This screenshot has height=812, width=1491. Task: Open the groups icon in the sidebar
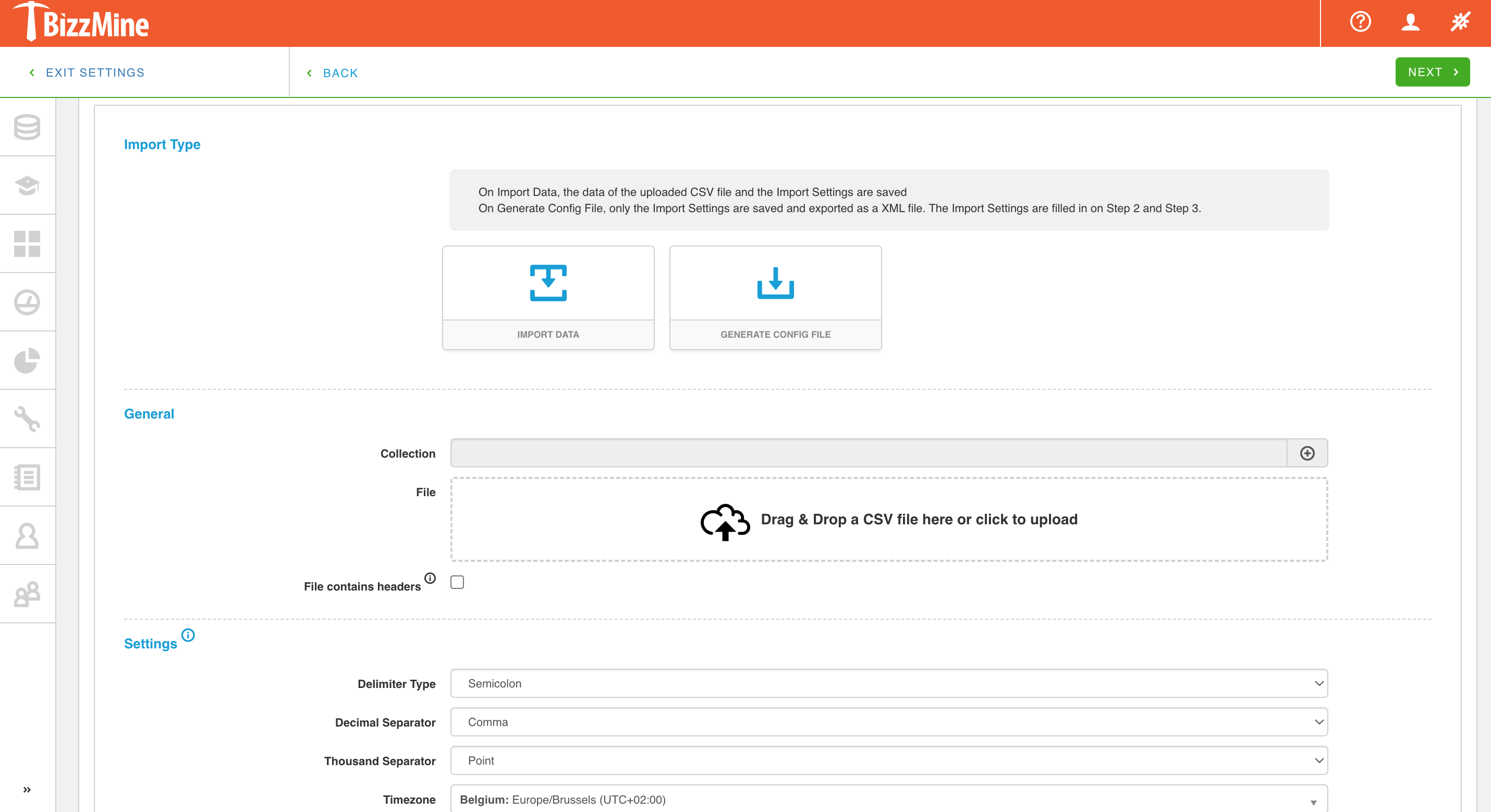(27, 593)
